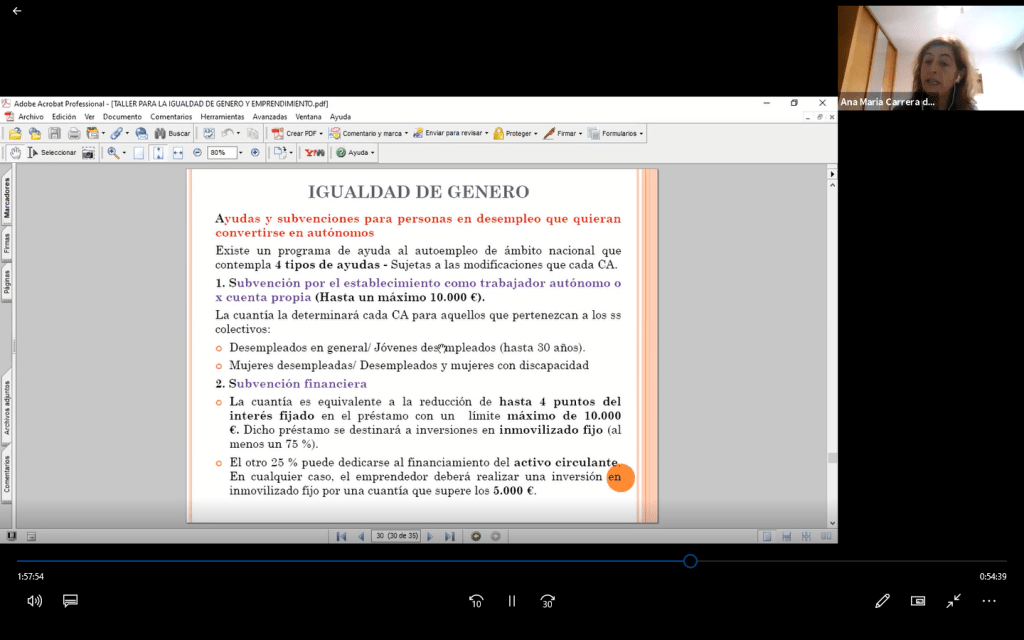Mute the video volume
Viewport: 1024px width, 640px height.
tap(35, 601)
